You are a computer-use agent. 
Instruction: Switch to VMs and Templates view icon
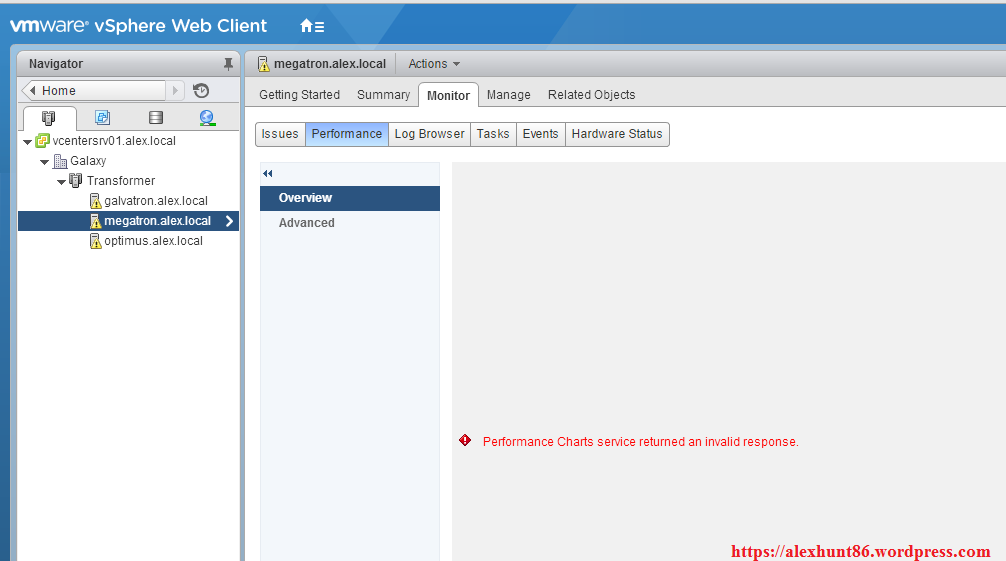[102, 118]
